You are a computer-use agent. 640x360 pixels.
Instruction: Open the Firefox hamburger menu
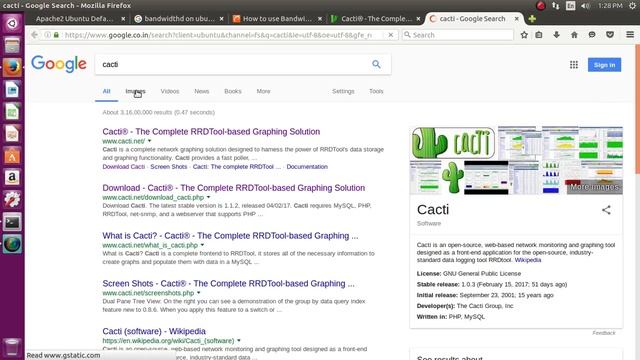[x=630, y=35]
